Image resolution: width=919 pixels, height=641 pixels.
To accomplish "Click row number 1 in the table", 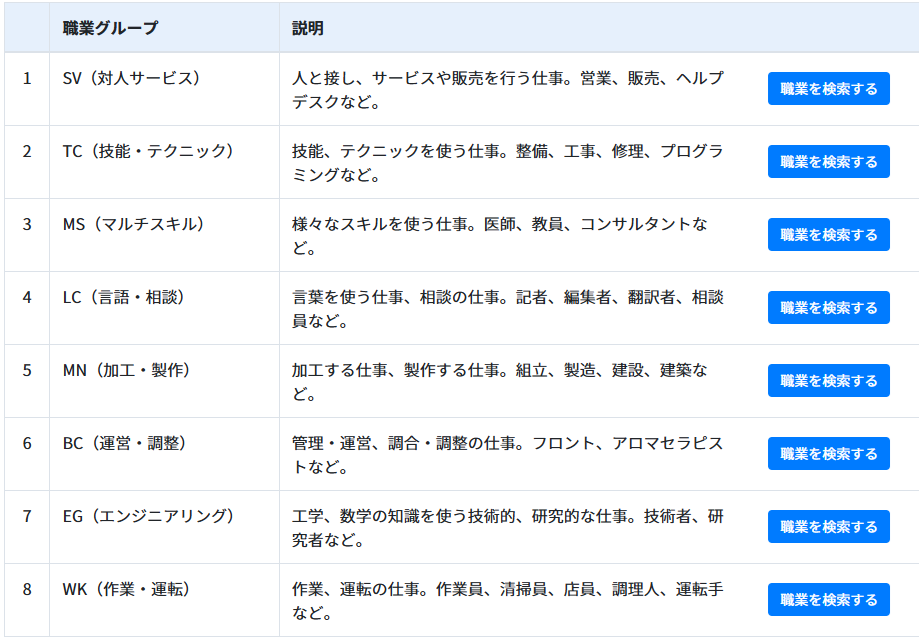I will (x=27, y=79).
